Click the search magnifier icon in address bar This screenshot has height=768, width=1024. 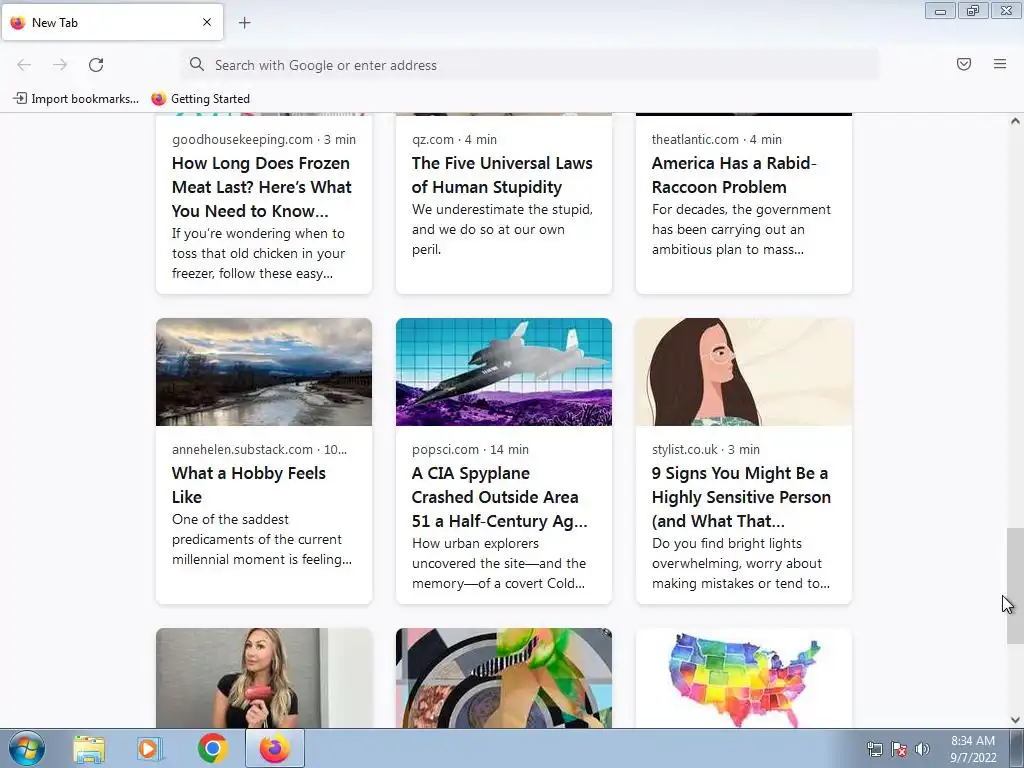point(197,64)
